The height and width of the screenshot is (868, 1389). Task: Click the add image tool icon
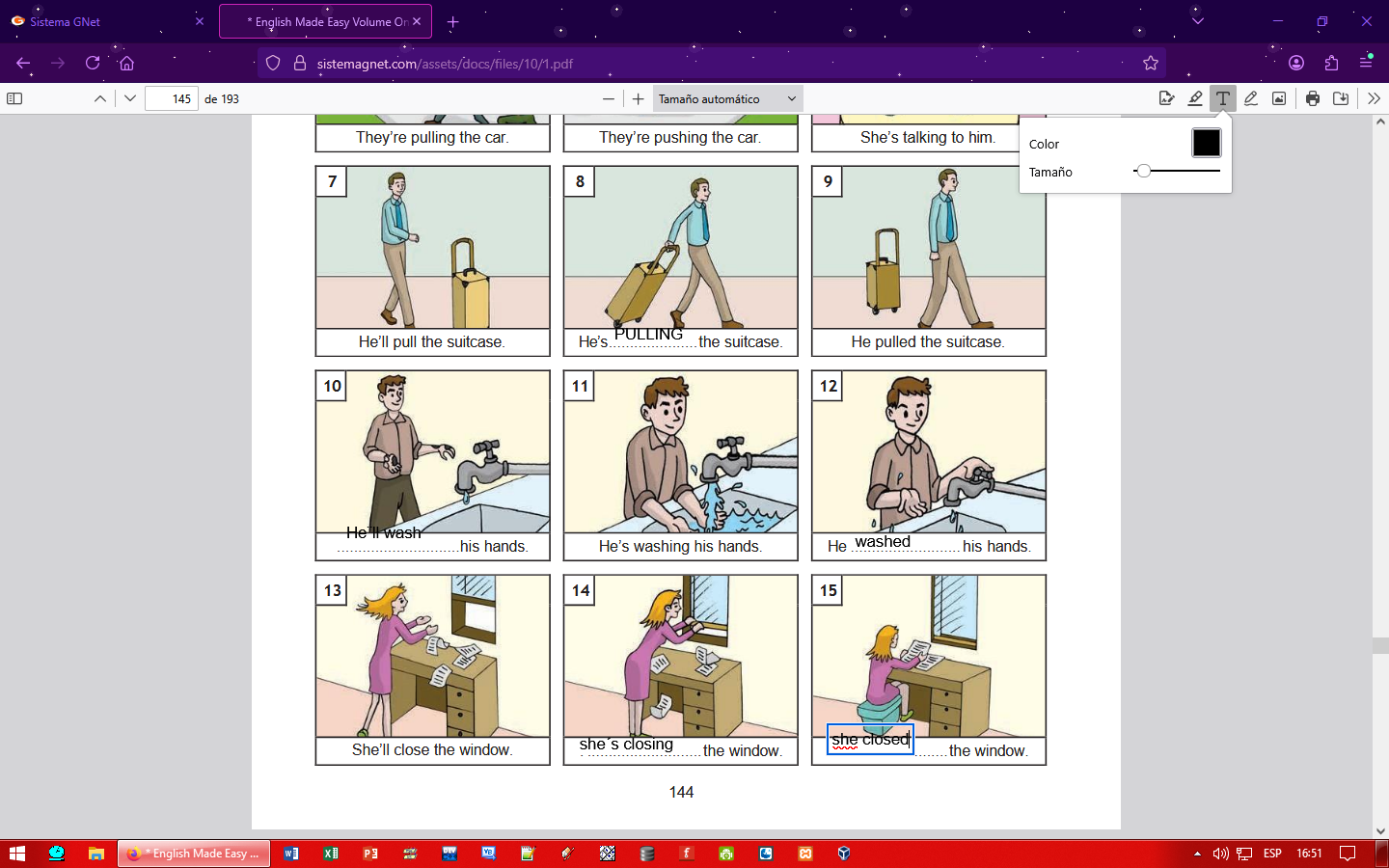coord(1279,98)
